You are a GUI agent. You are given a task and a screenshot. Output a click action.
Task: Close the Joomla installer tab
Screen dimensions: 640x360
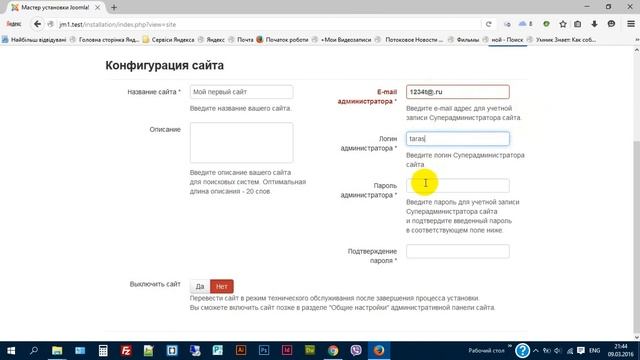point(97,7)
